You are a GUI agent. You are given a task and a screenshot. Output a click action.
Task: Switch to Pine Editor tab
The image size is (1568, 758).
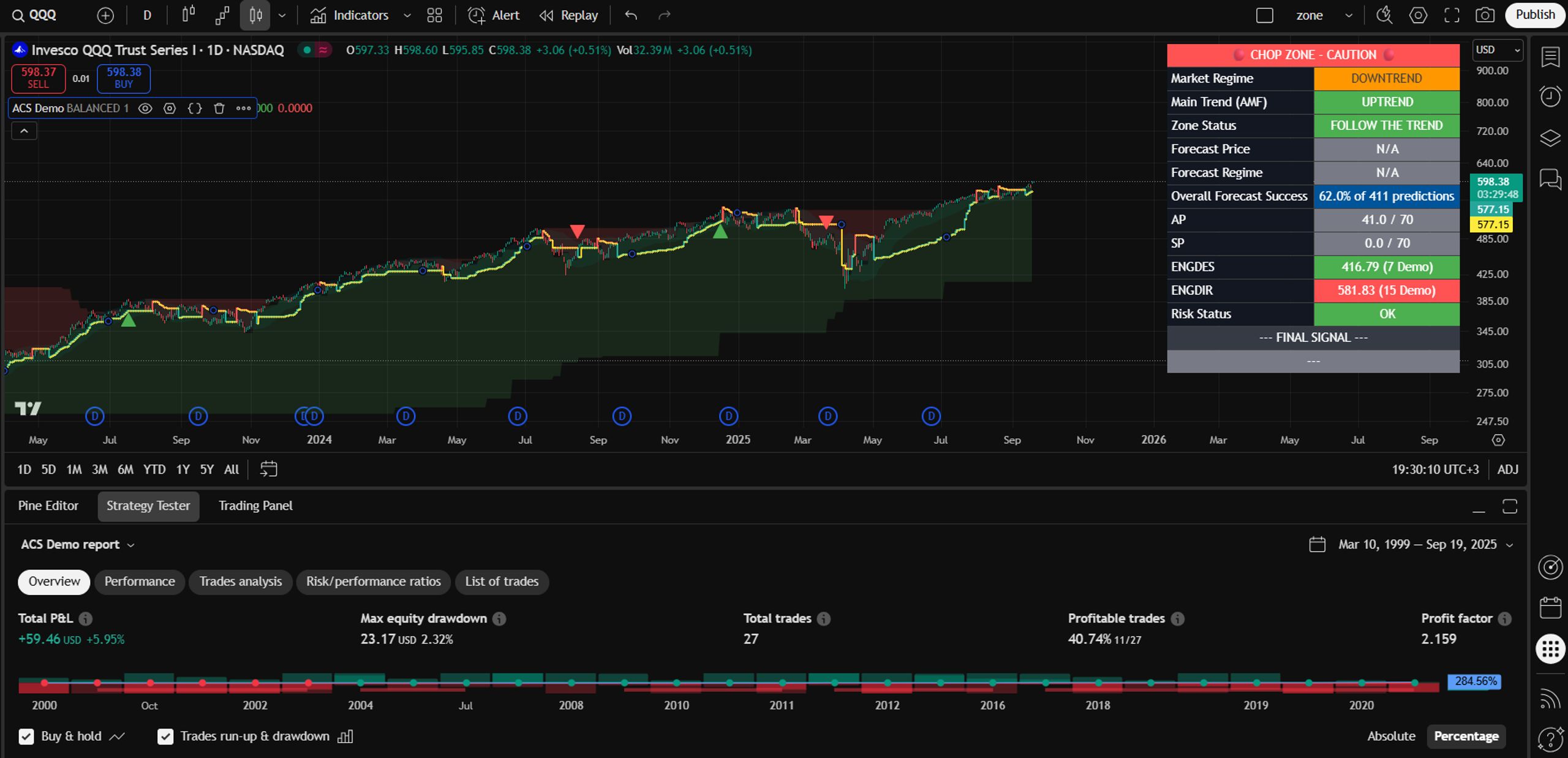[x=48, y=506]
